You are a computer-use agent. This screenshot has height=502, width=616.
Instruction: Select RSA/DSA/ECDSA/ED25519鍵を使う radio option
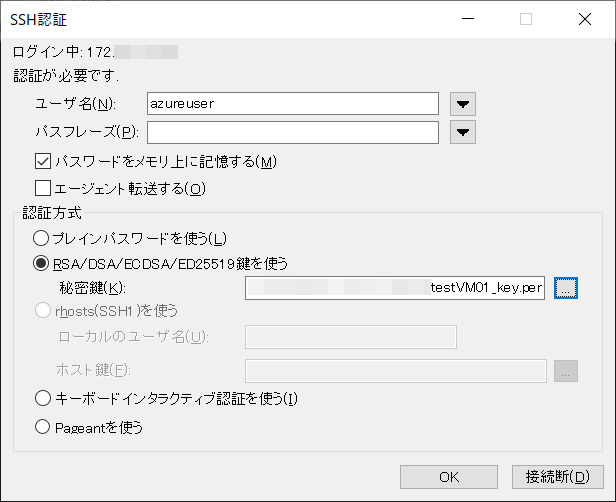(41, 264)
